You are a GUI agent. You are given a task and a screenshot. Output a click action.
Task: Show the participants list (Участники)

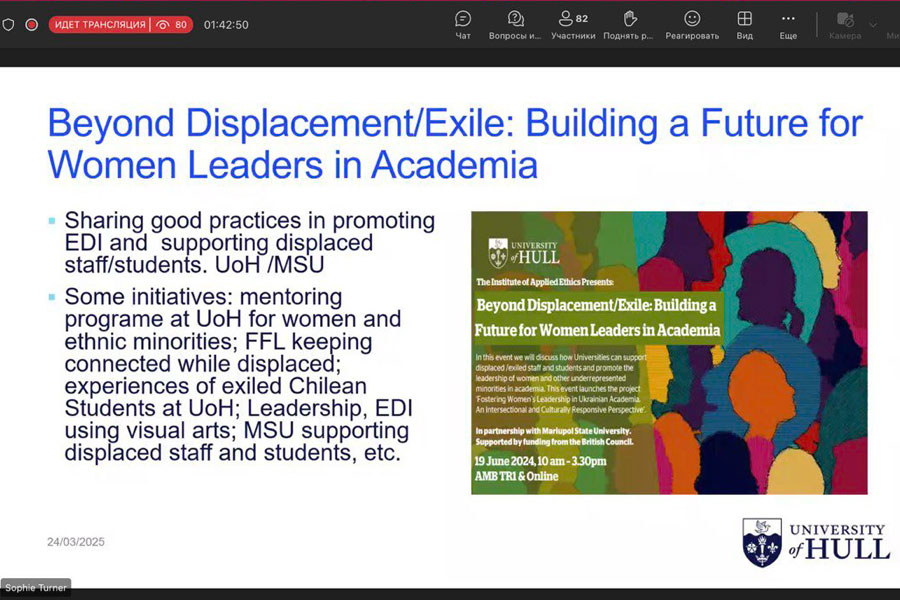573,24
